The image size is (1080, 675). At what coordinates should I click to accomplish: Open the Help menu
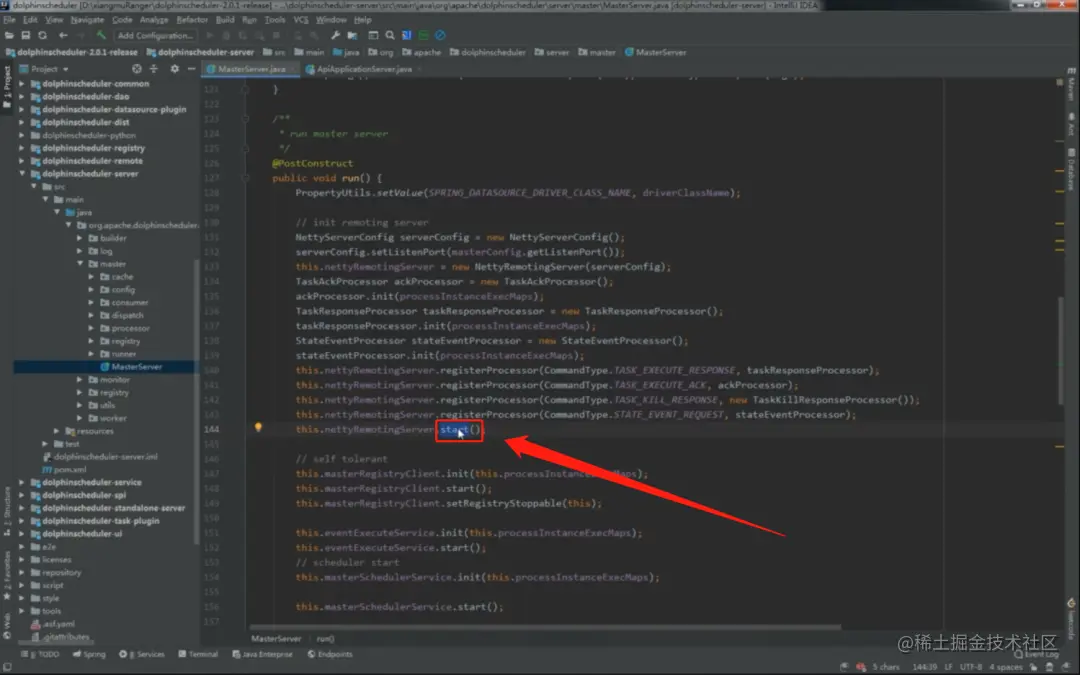click(363, 20)
